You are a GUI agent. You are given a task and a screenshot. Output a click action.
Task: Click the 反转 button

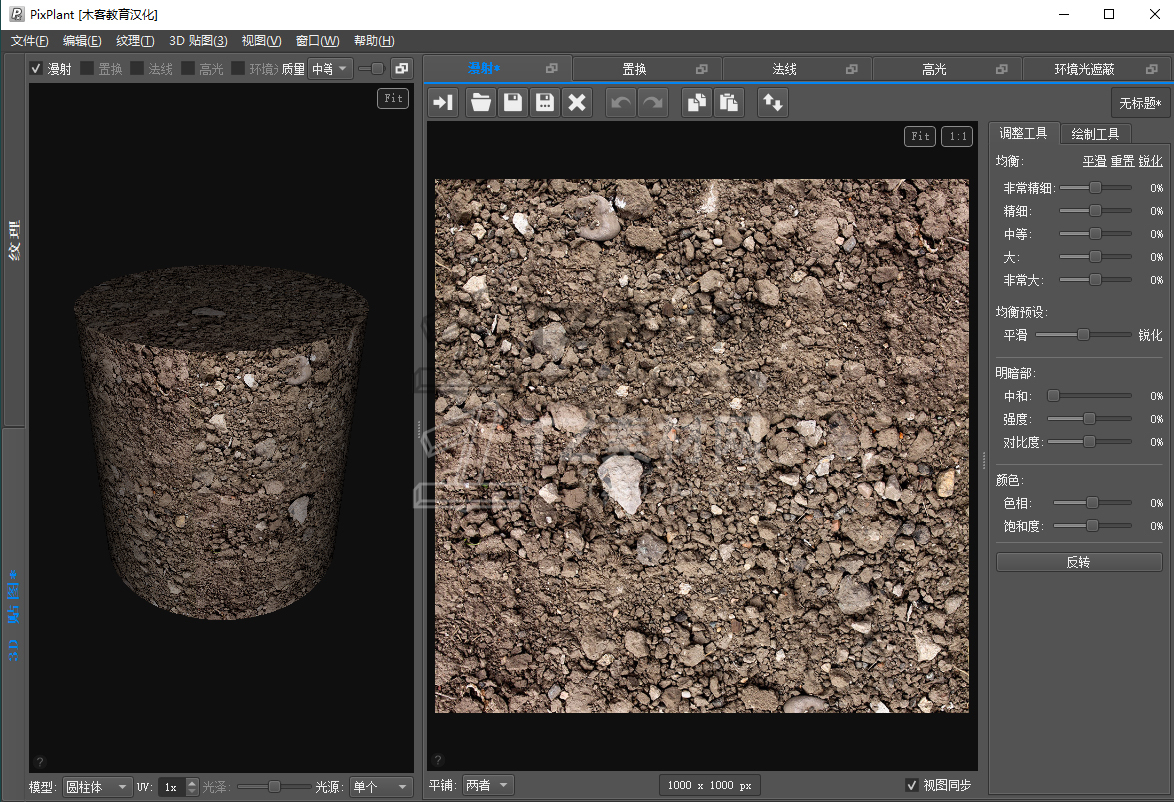tap(1078, 562)
